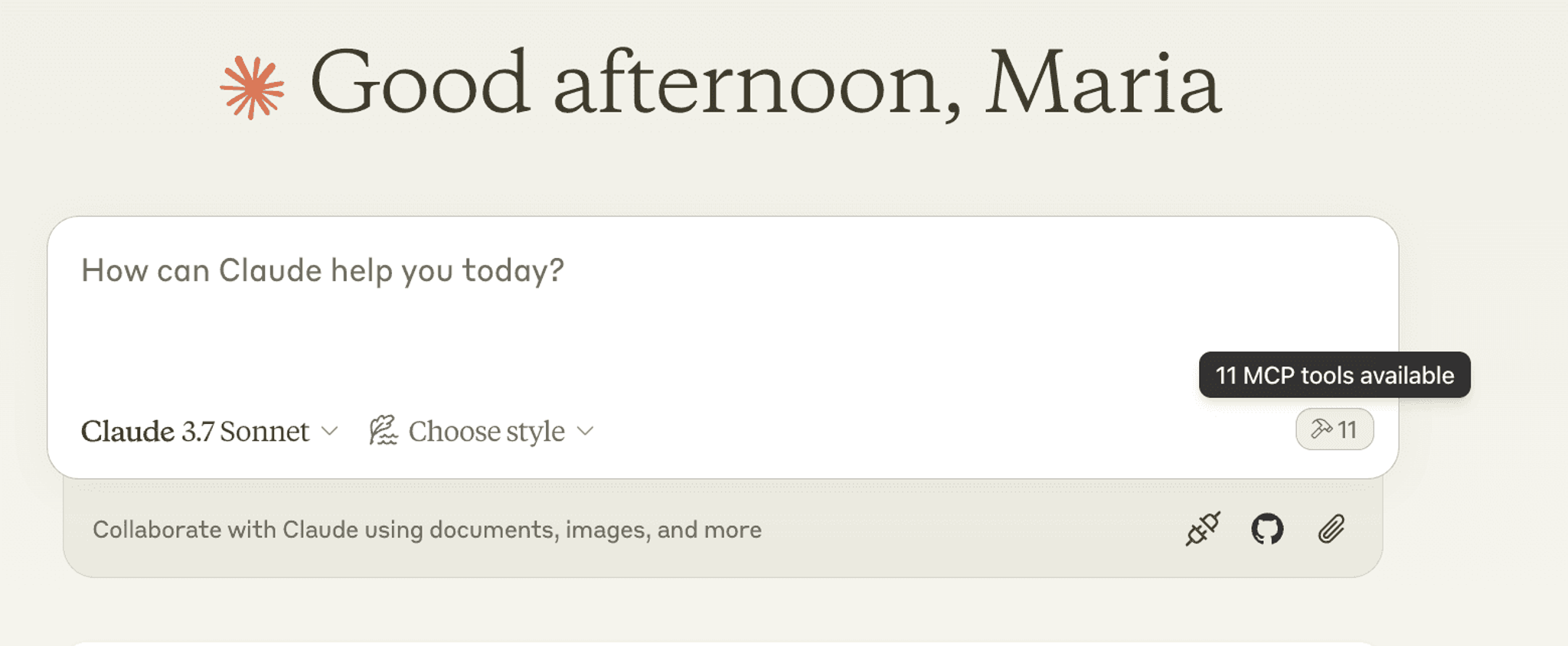Click the GitHub octocat icon

pos(1267,529)
